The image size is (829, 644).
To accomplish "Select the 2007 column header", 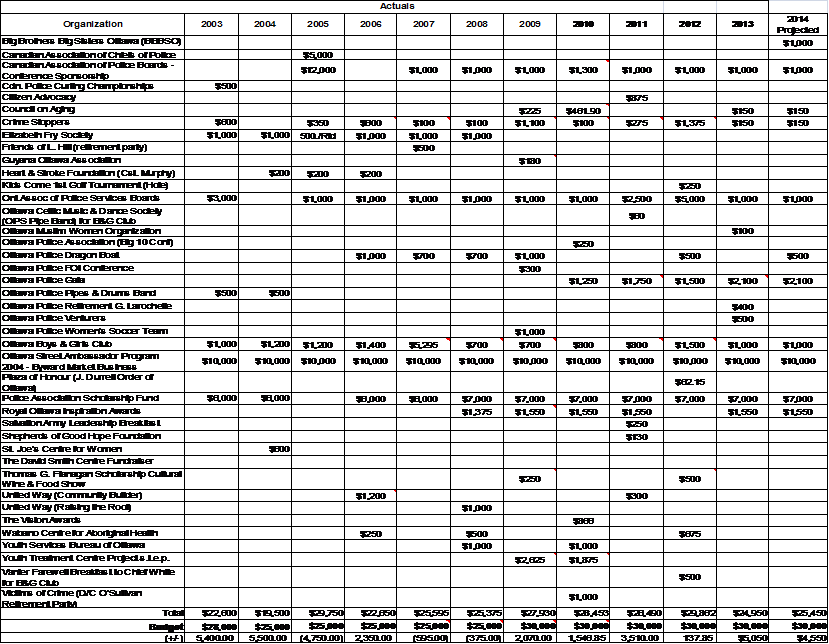I will 423,24.
